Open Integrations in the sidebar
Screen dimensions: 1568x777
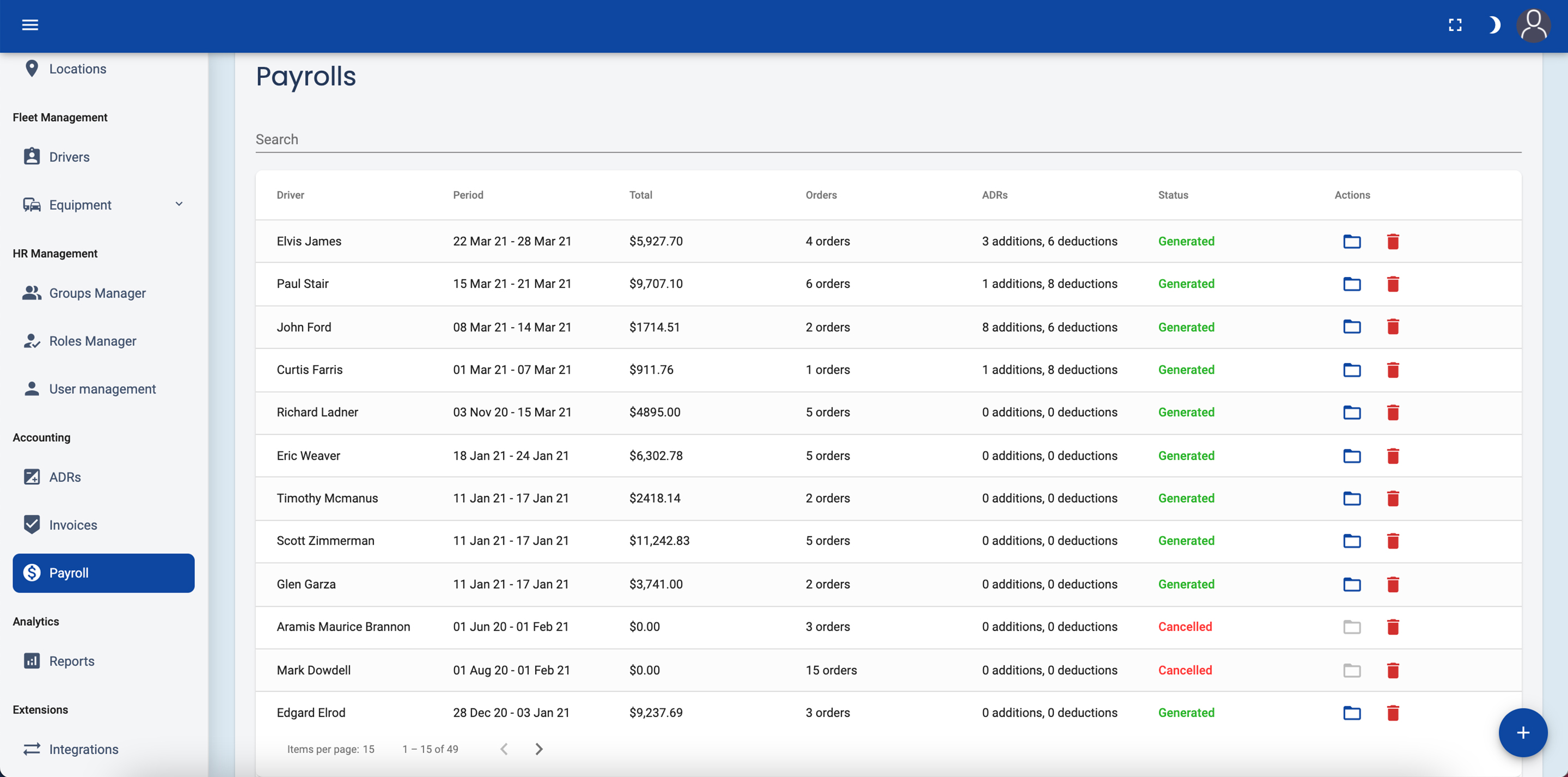[x=83, y=749]
